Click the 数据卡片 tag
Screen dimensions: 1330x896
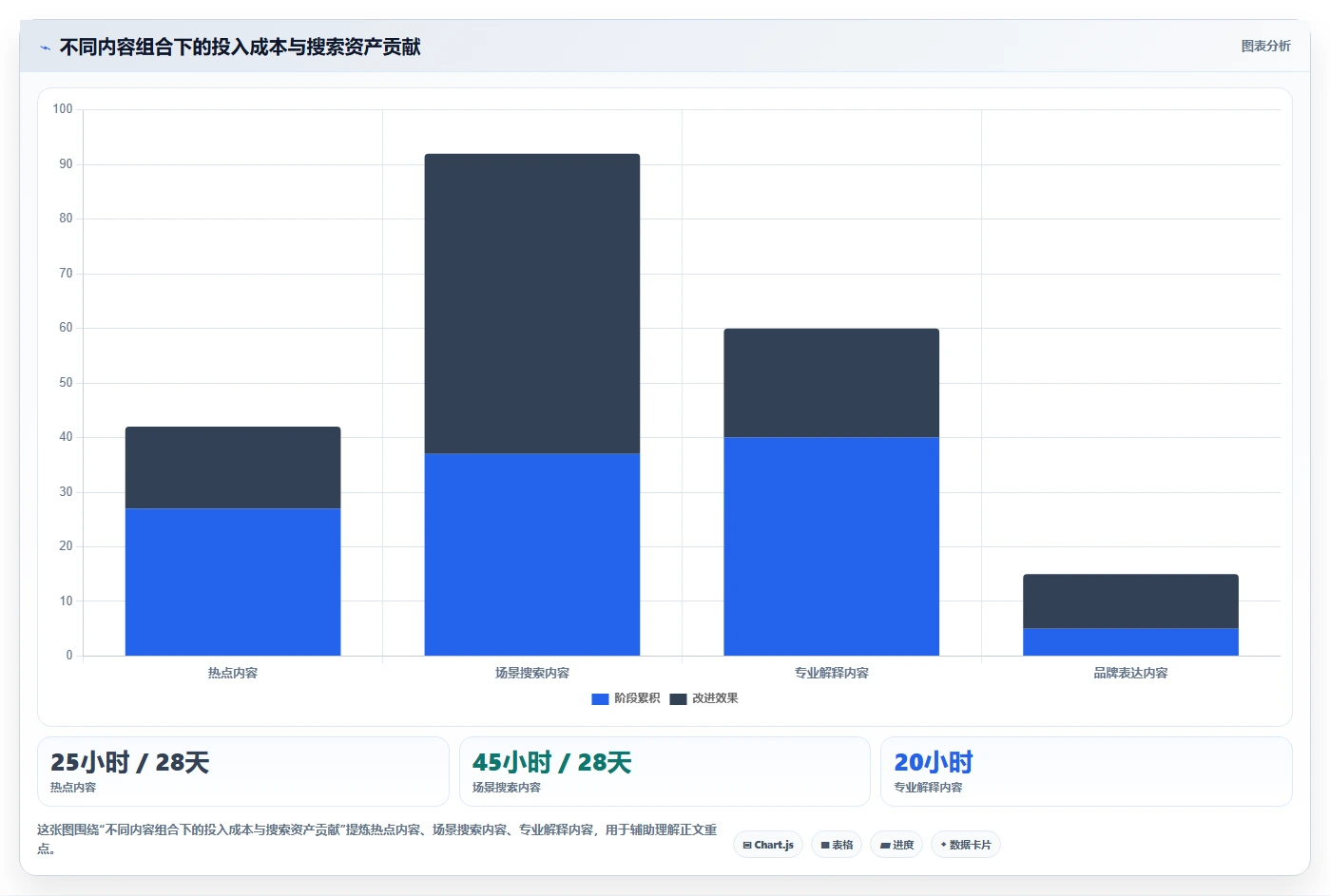click(x=966, y=845)
